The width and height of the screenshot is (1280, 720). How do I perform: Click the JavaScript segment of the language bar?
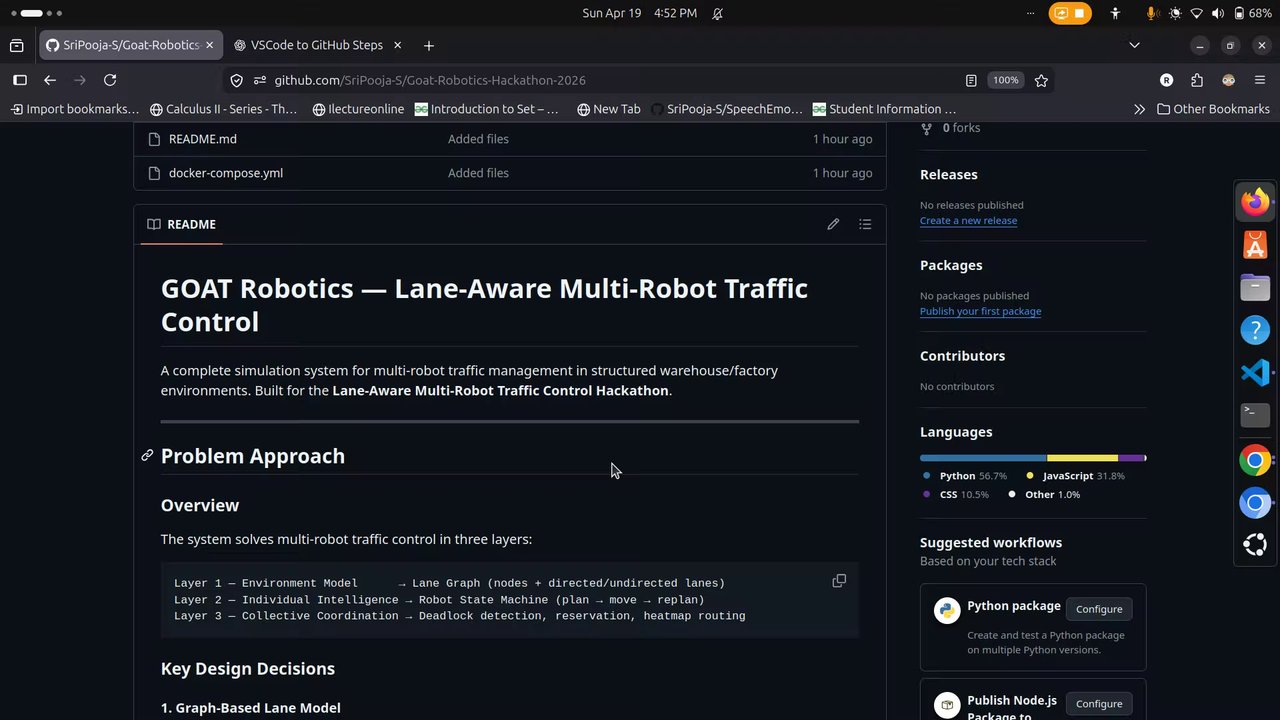[1082, 458]
